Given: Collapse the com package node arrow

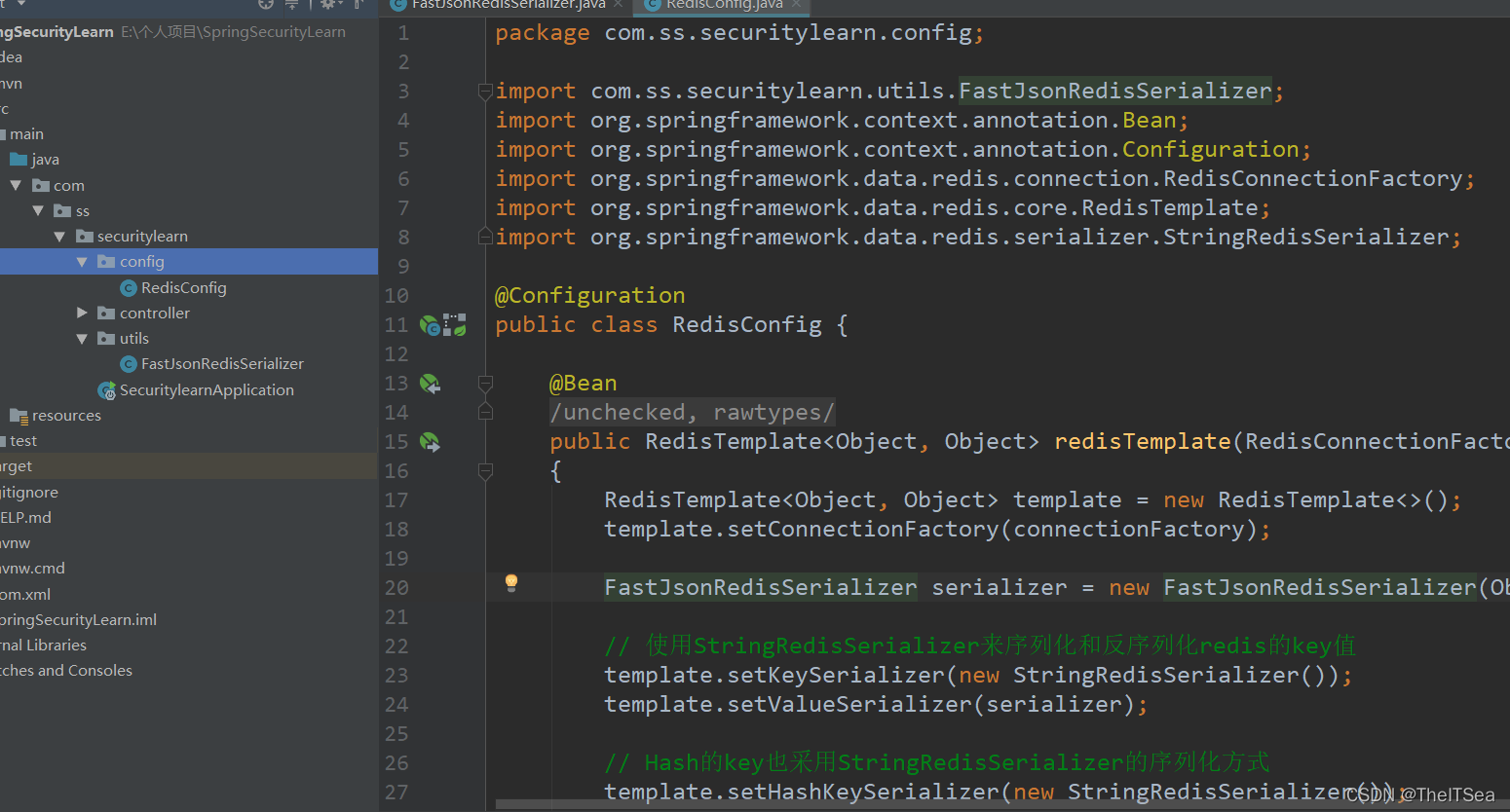Looking at the screenshot, I should click(x=16, y=185).
